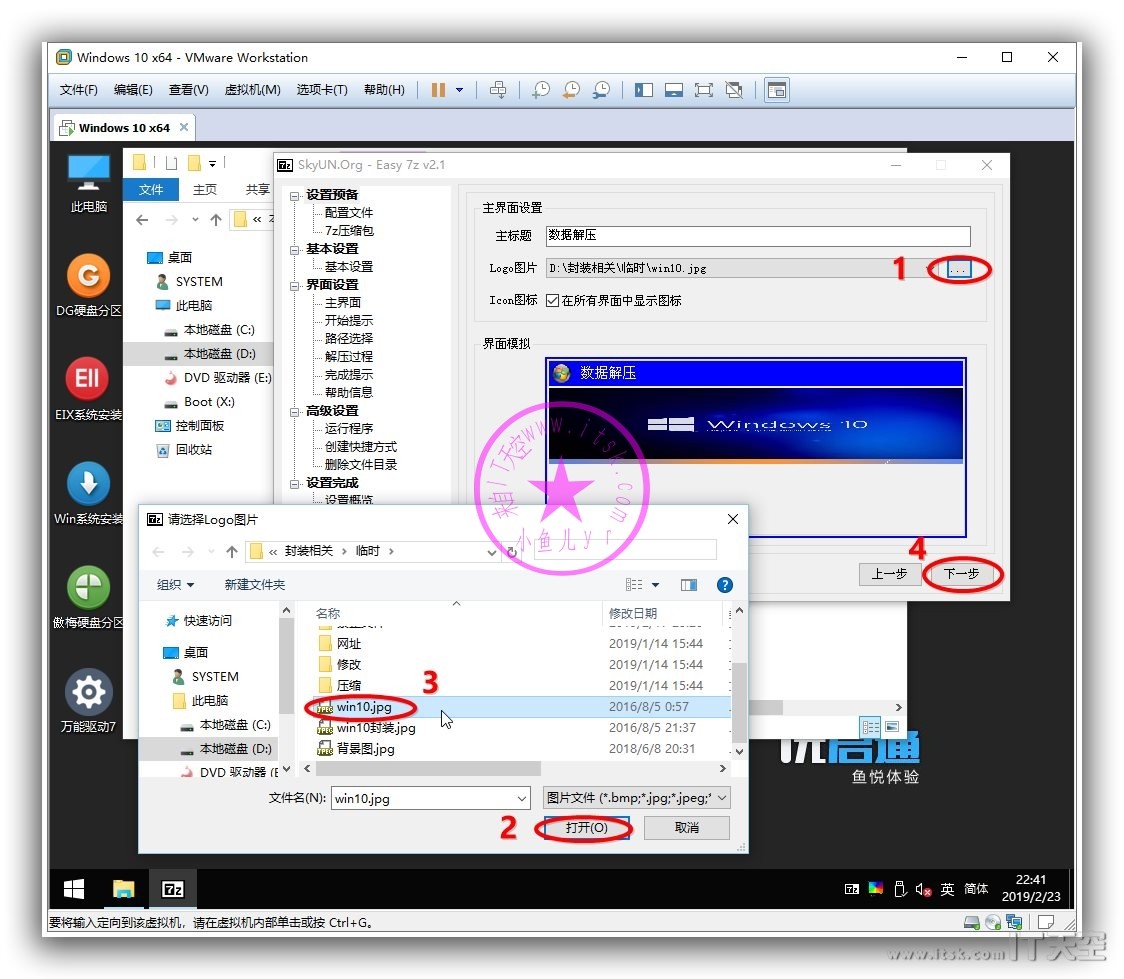The height and width of the screenshot is (979, 1124).
Task: Open the VMware 文件(F) menu
Action: [x=78, y=90]
